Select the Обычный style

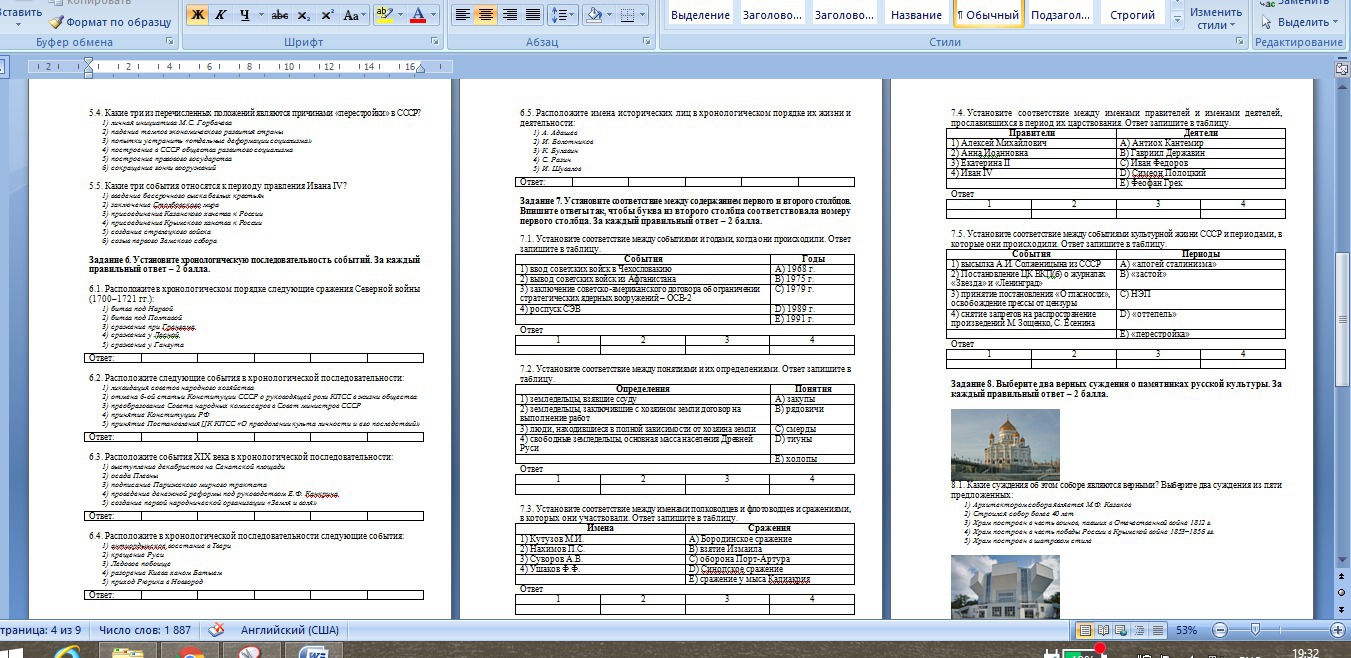coord(988,15)
